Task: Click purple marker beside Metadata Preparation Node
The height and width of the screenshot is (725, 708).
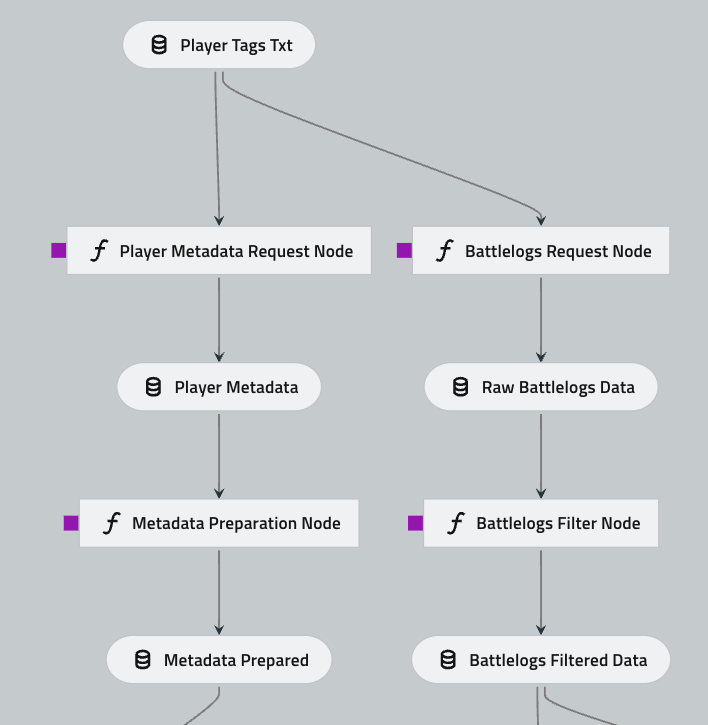Action: [71, 523]
